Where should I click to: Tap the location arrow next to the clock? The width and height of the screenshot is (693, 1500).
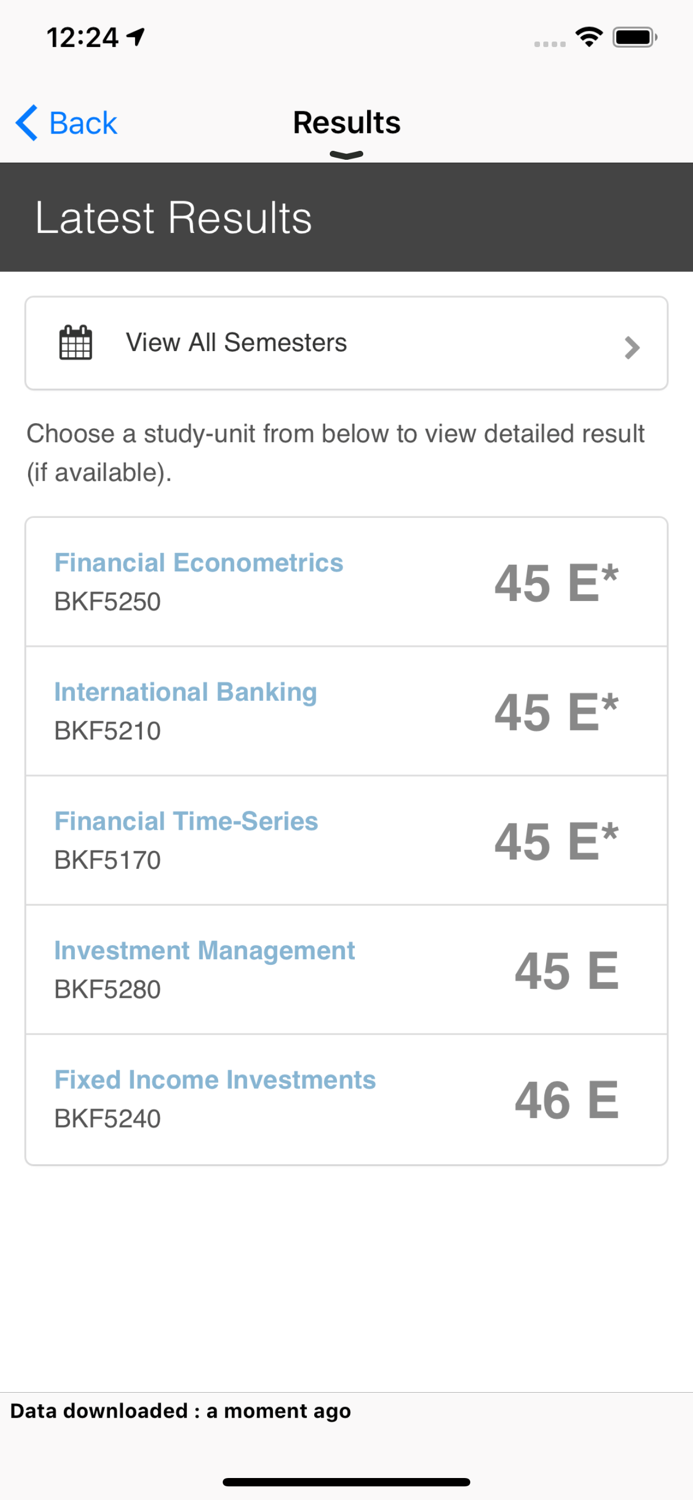point(136,37)
